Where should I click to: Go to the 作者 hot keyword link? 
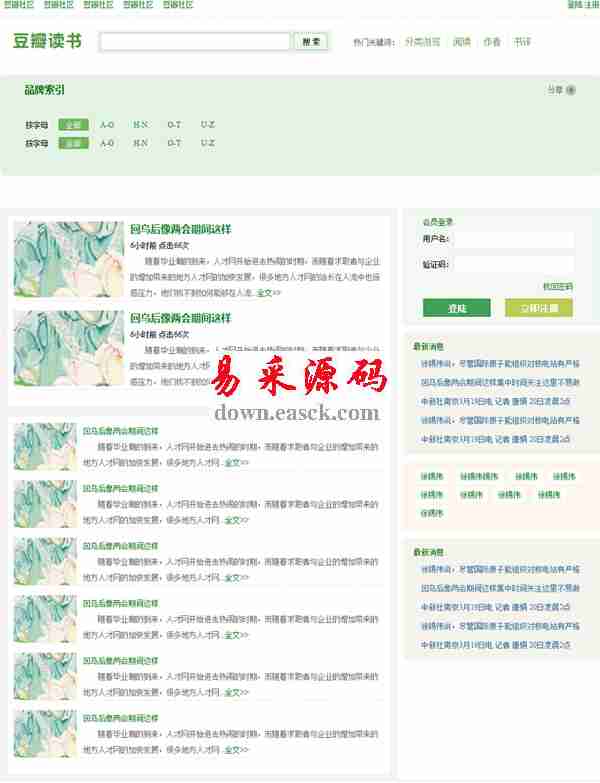click(x=492, y=42)
